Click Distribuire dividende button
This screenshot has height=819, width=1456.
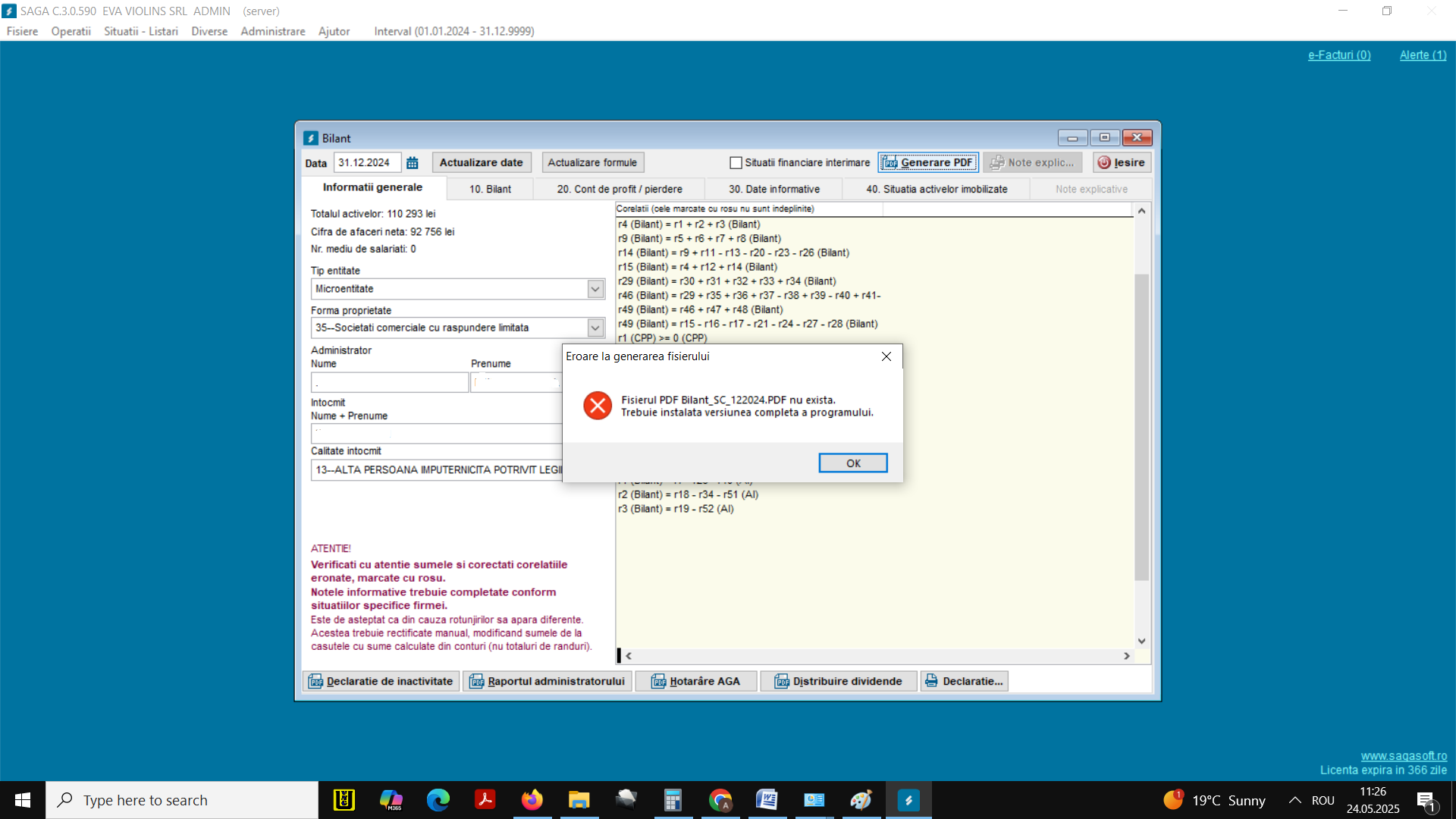[838, 681]
